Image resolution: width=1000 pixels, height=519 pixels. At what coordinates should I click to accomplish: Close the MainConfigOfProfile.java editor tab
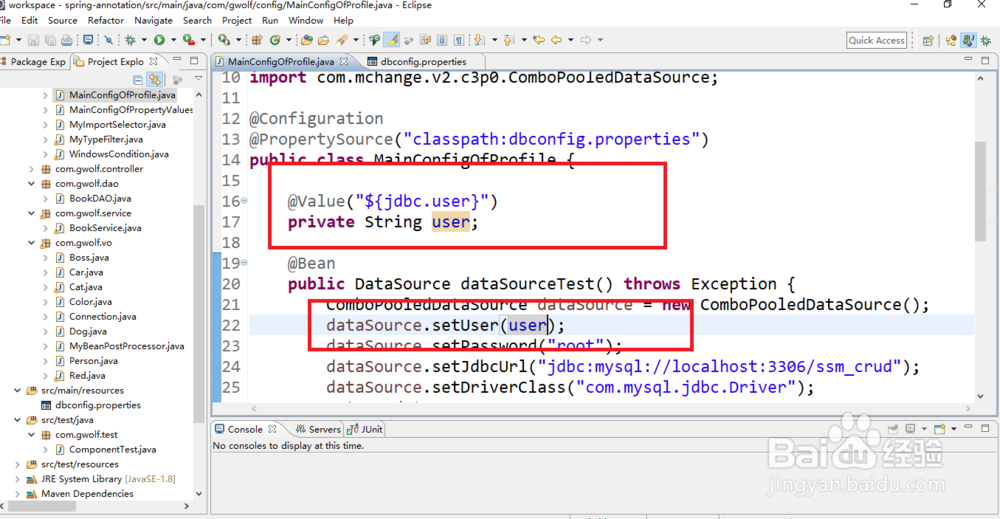344,61
